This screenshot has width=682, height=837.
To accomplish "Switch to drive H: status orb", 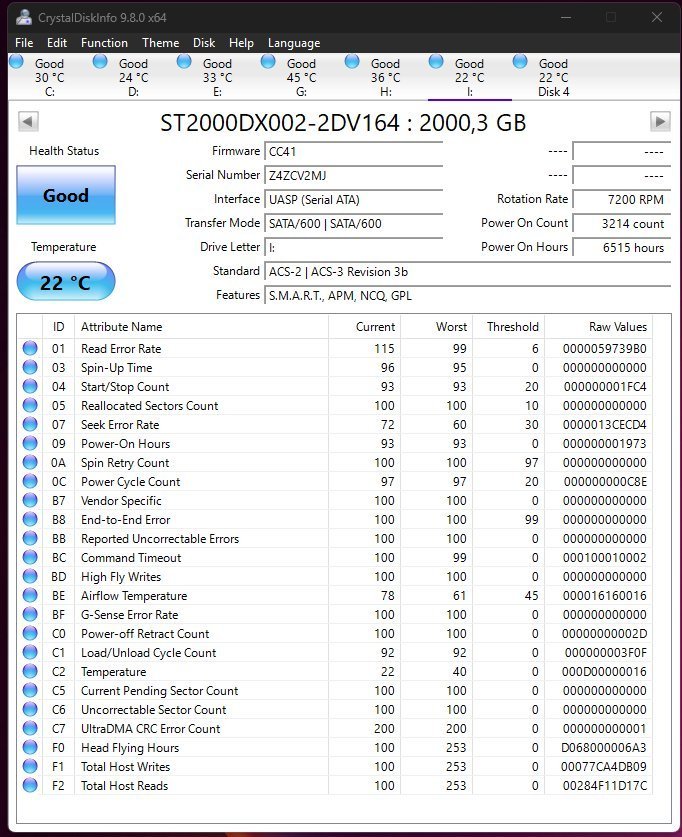I will [352, 62].
